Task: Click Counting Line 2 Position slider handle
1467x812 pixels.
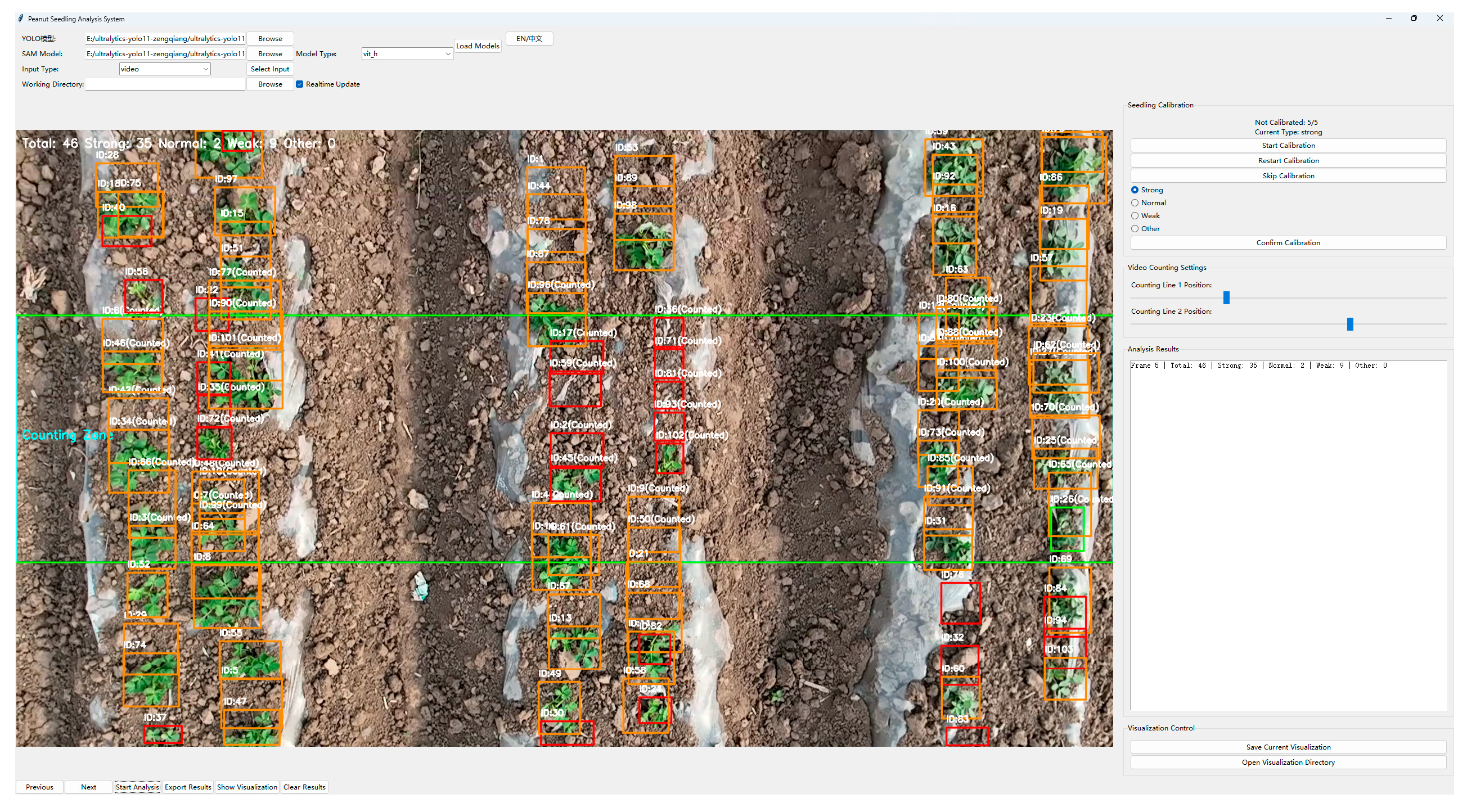Action: tap(1349, 324)
